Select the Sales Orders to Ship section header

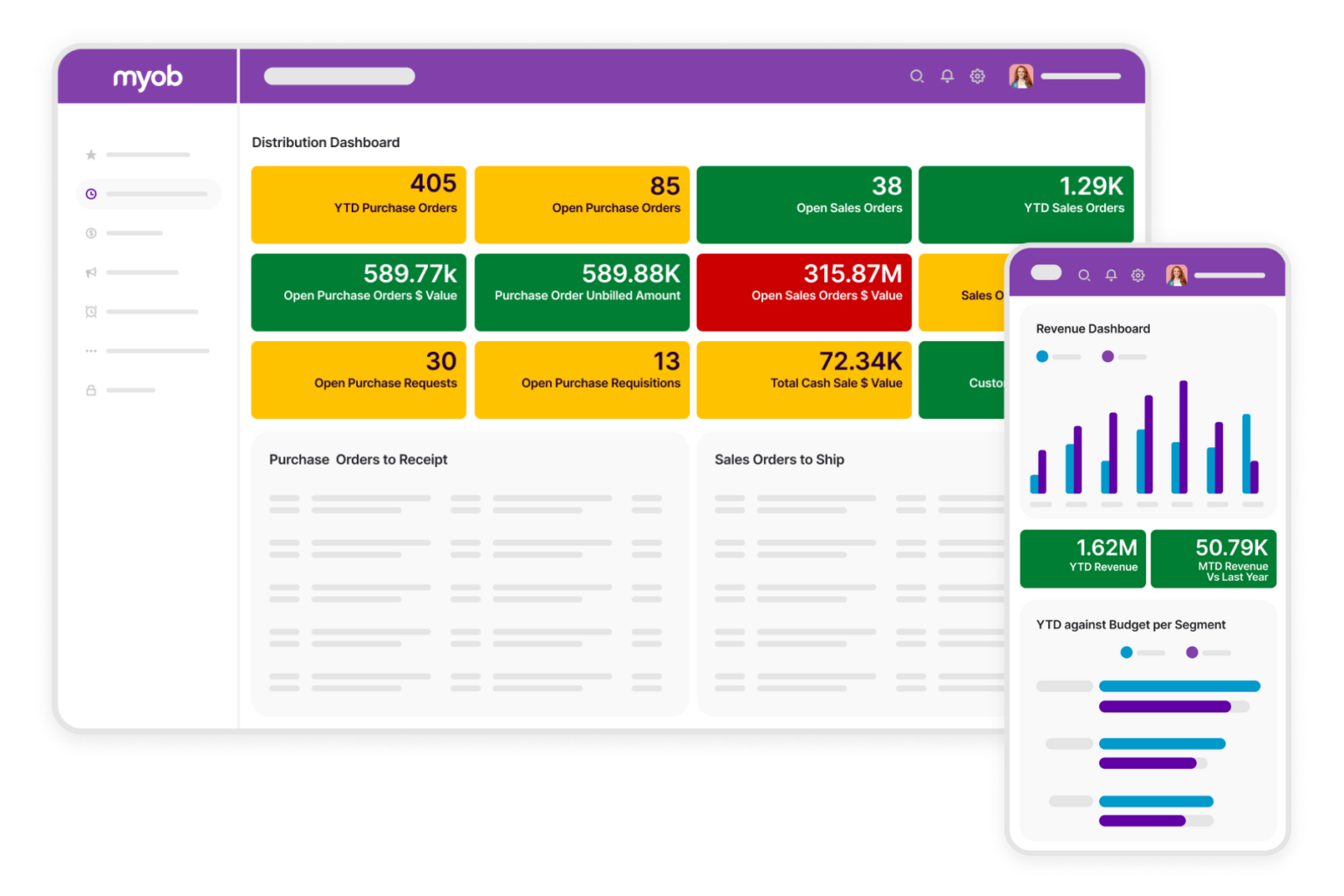coord(780,459)
